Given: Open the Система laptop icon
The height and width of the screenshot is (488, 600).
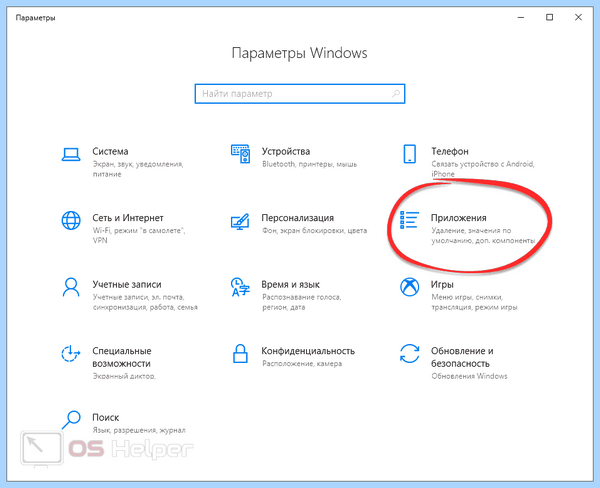Looking at the screenshot, I should point(71,155).
